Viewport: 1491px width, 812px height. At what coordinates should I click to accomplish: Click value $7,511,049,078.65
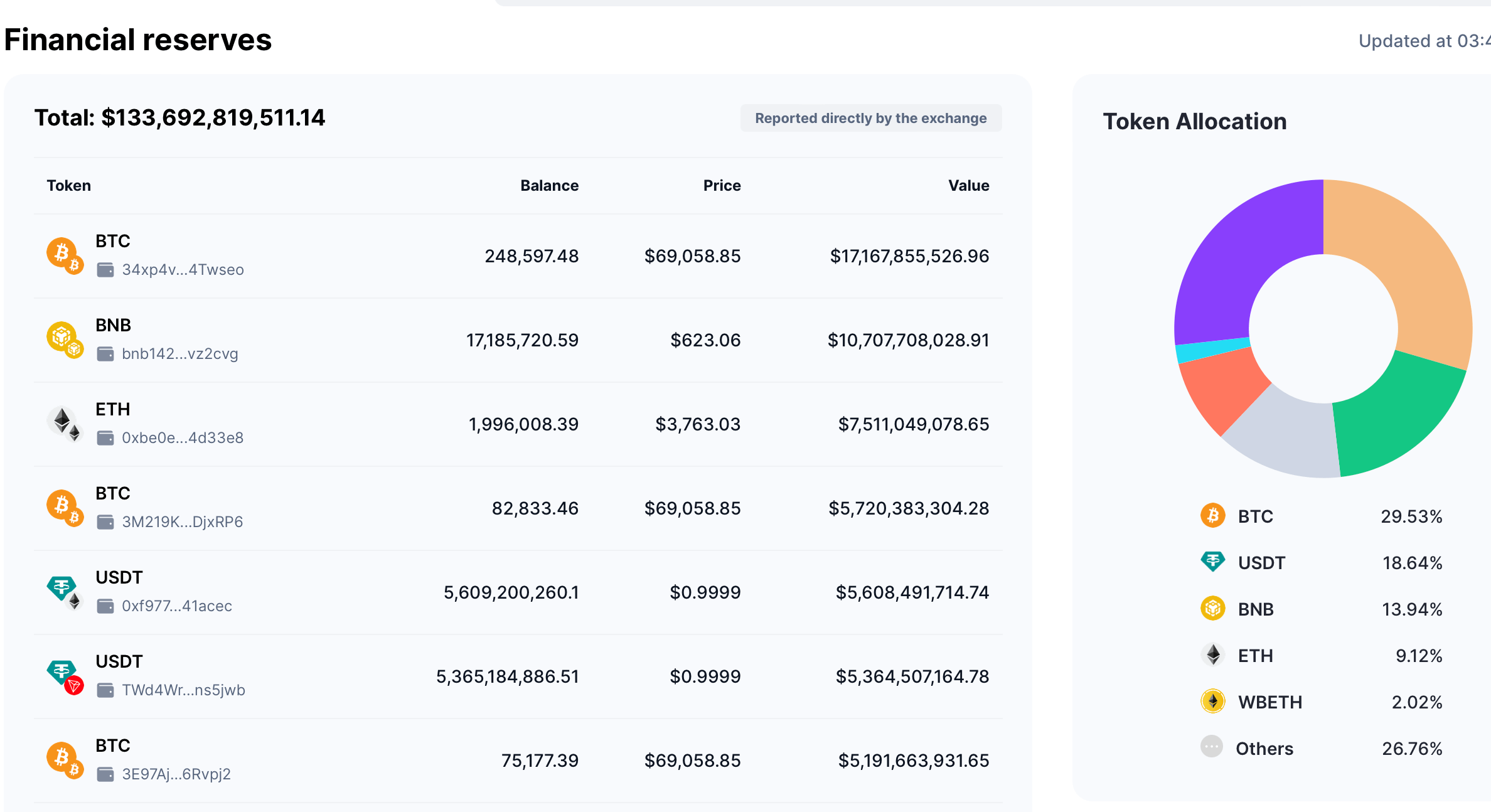click(914, 424)
